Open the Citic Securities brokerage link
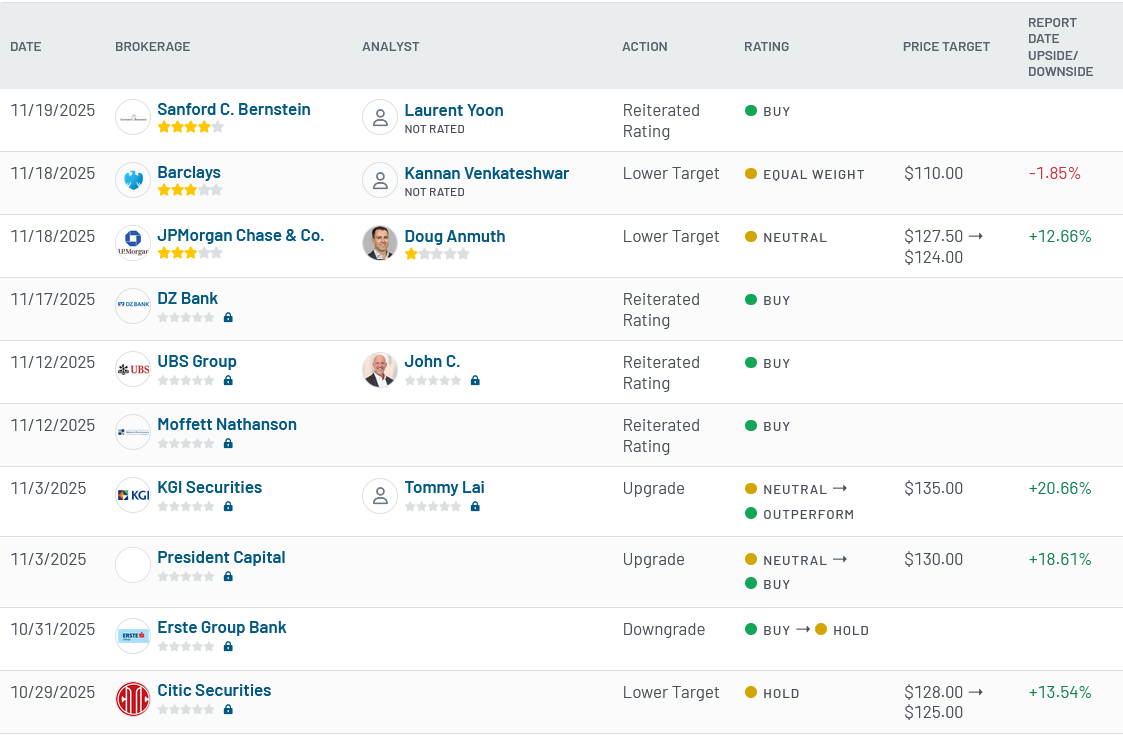 [214, 691]
